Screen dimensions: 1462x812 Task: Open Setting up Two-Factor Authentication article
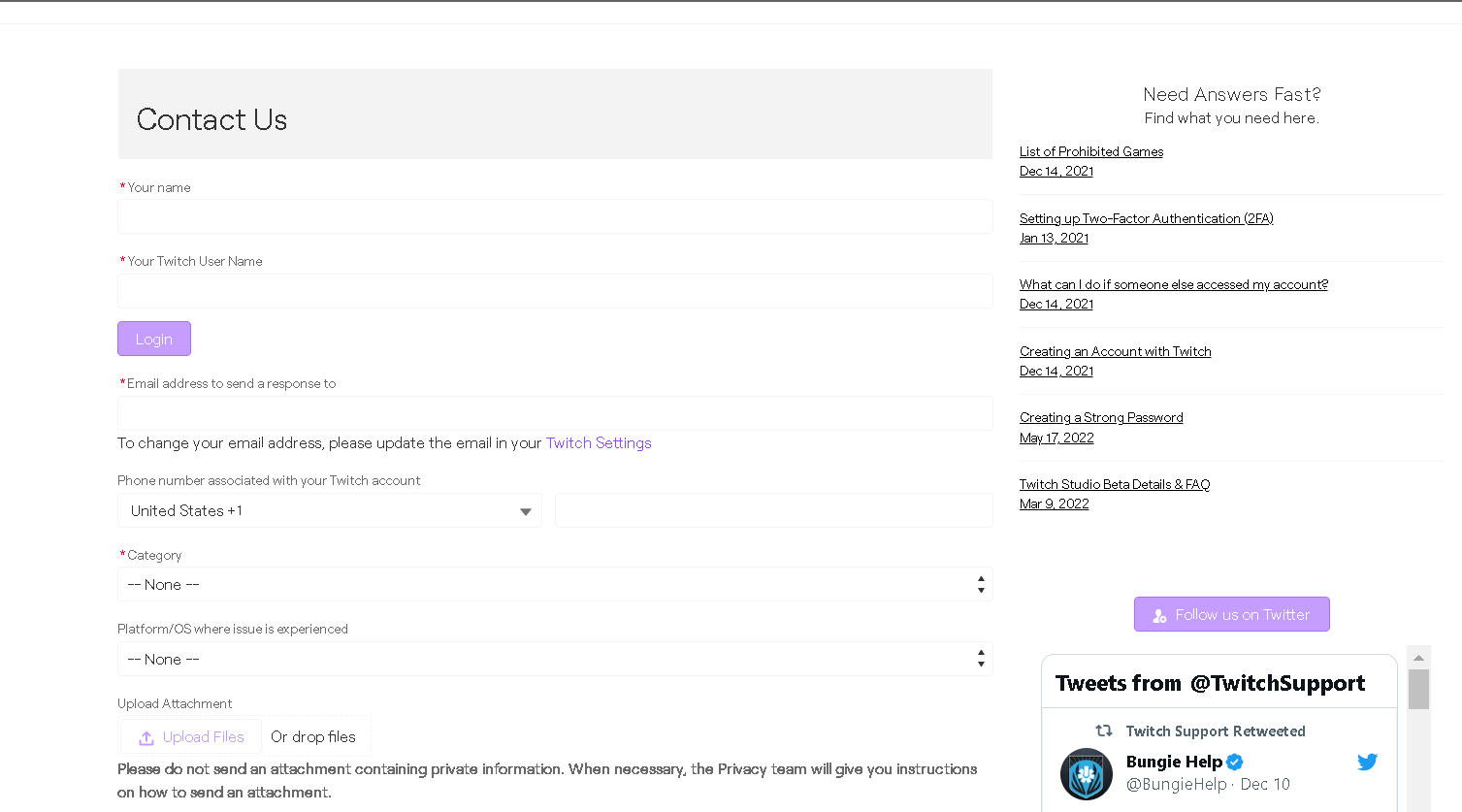click(1147, 218)
